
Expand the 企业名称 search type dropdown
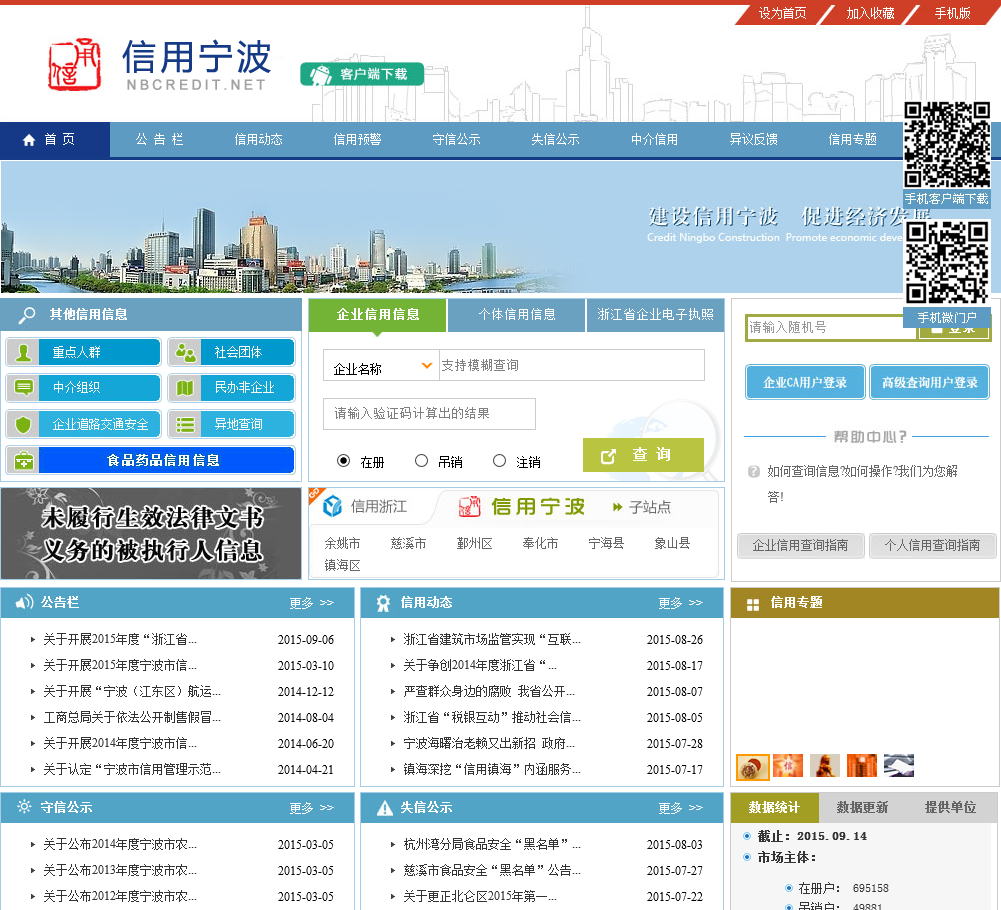(381, 365)
